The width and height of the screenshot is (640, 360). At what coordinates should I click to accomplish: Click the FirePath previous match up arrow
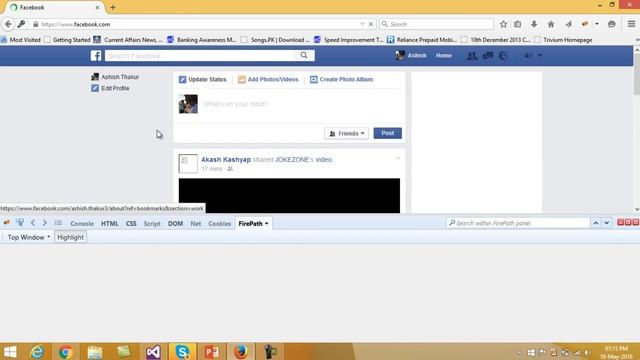pyautogui.click(x=596, y=223)
